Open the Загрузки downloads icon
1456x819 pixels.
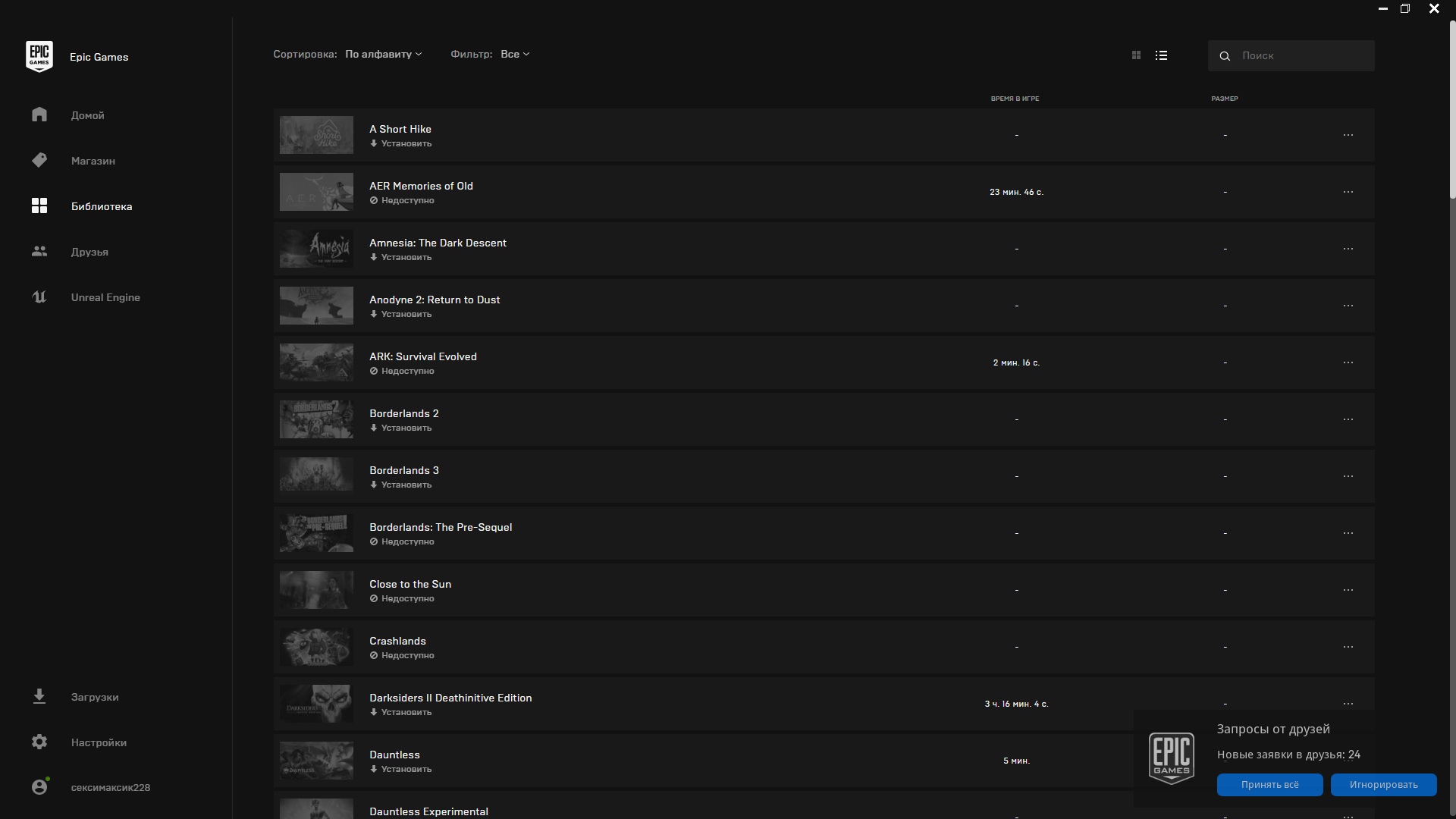click(39, 696)
